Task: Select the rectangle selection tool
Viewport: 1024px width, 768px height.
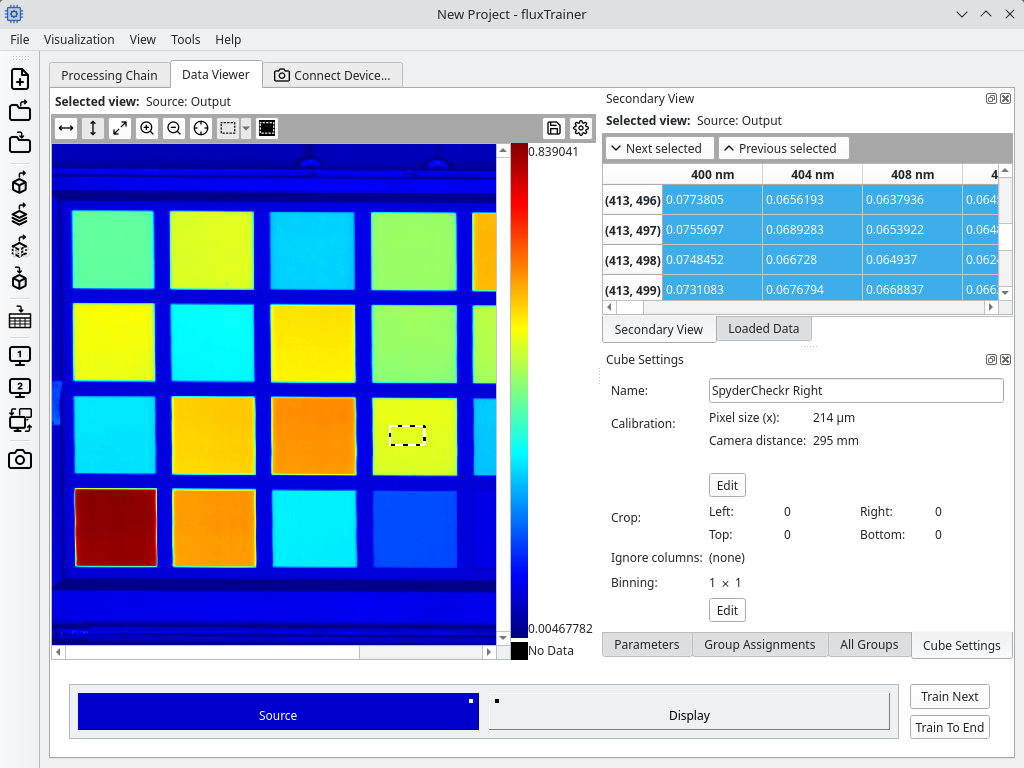Action: point(228,128)
